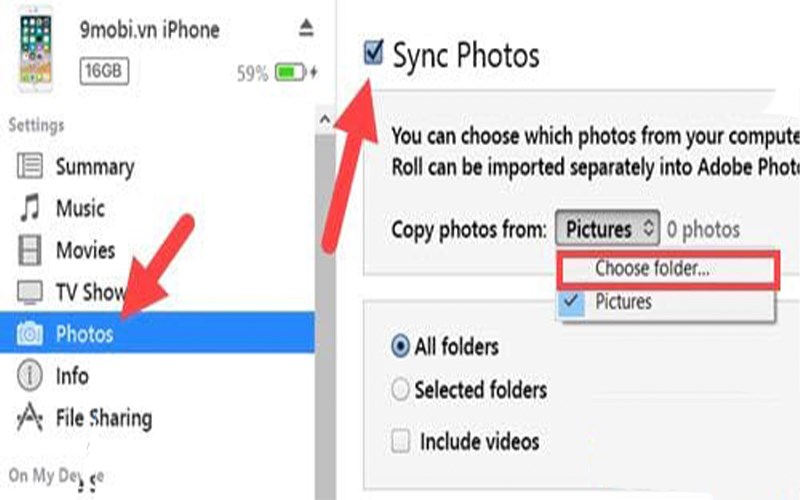
Task: Click the Info circle icon
Action: pos(30,376)
